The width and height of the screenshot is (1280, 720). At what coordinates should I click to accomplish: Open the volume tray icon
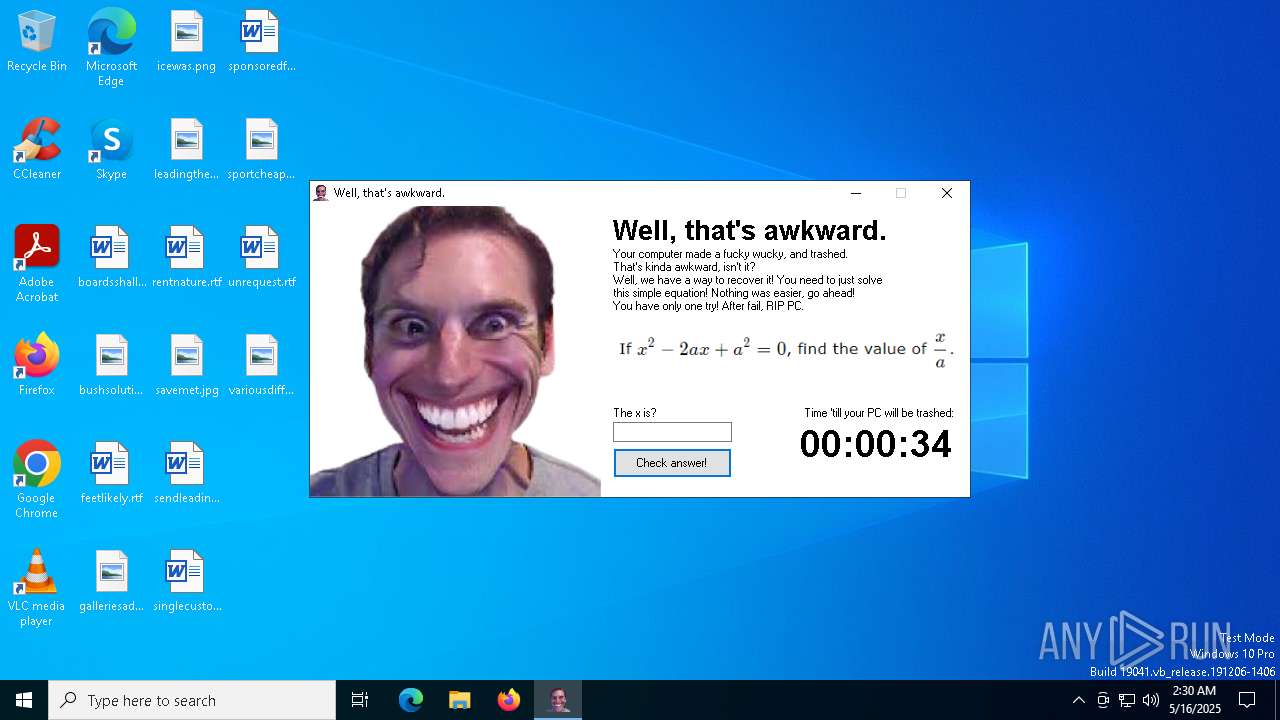pos(1151,700)
